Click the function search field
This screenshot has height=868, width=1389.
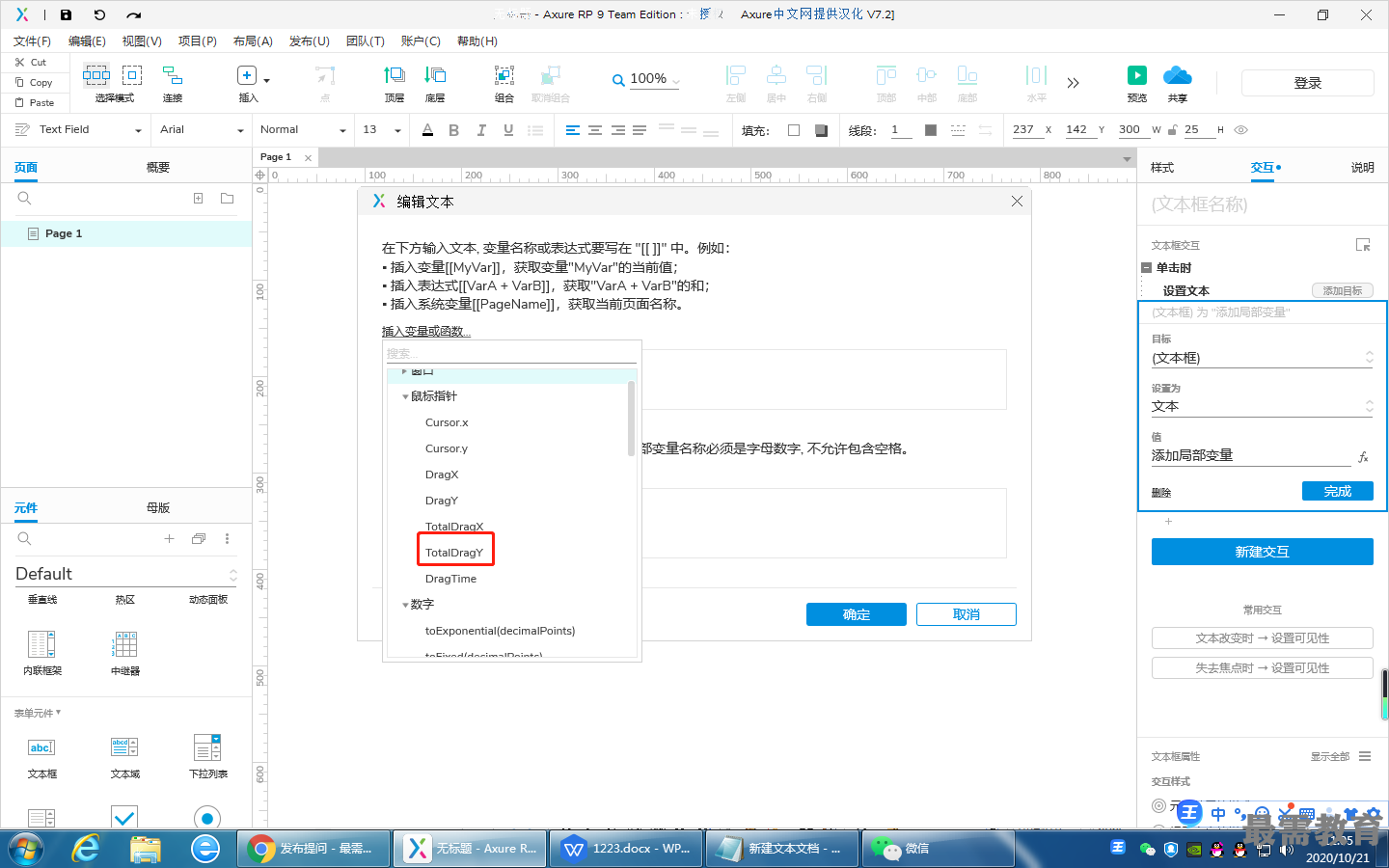pyautogui.click(x=511, y=354)
